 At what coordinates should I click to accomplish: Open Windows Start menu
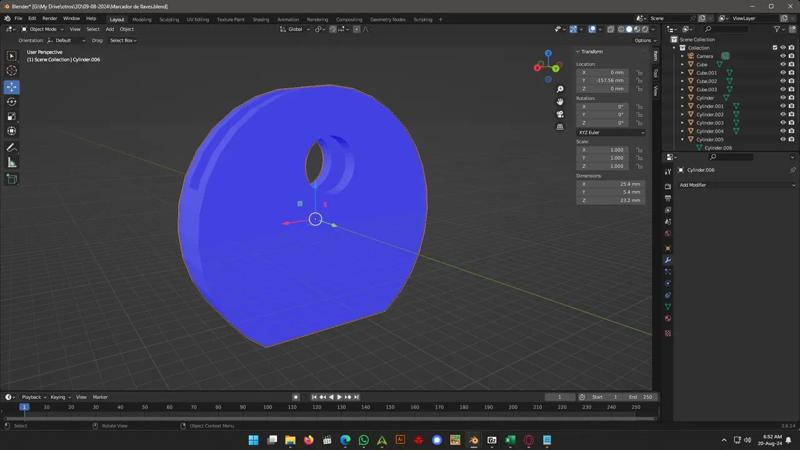click(253, 440)
